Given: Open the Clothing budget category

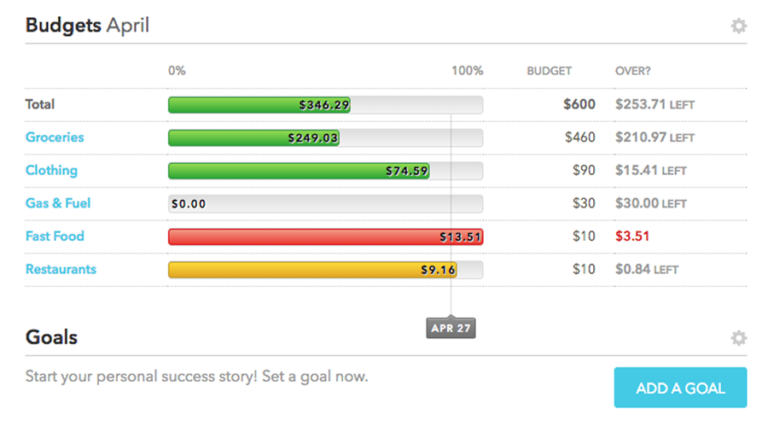Looking at the screenshot, I should point(51,170).
